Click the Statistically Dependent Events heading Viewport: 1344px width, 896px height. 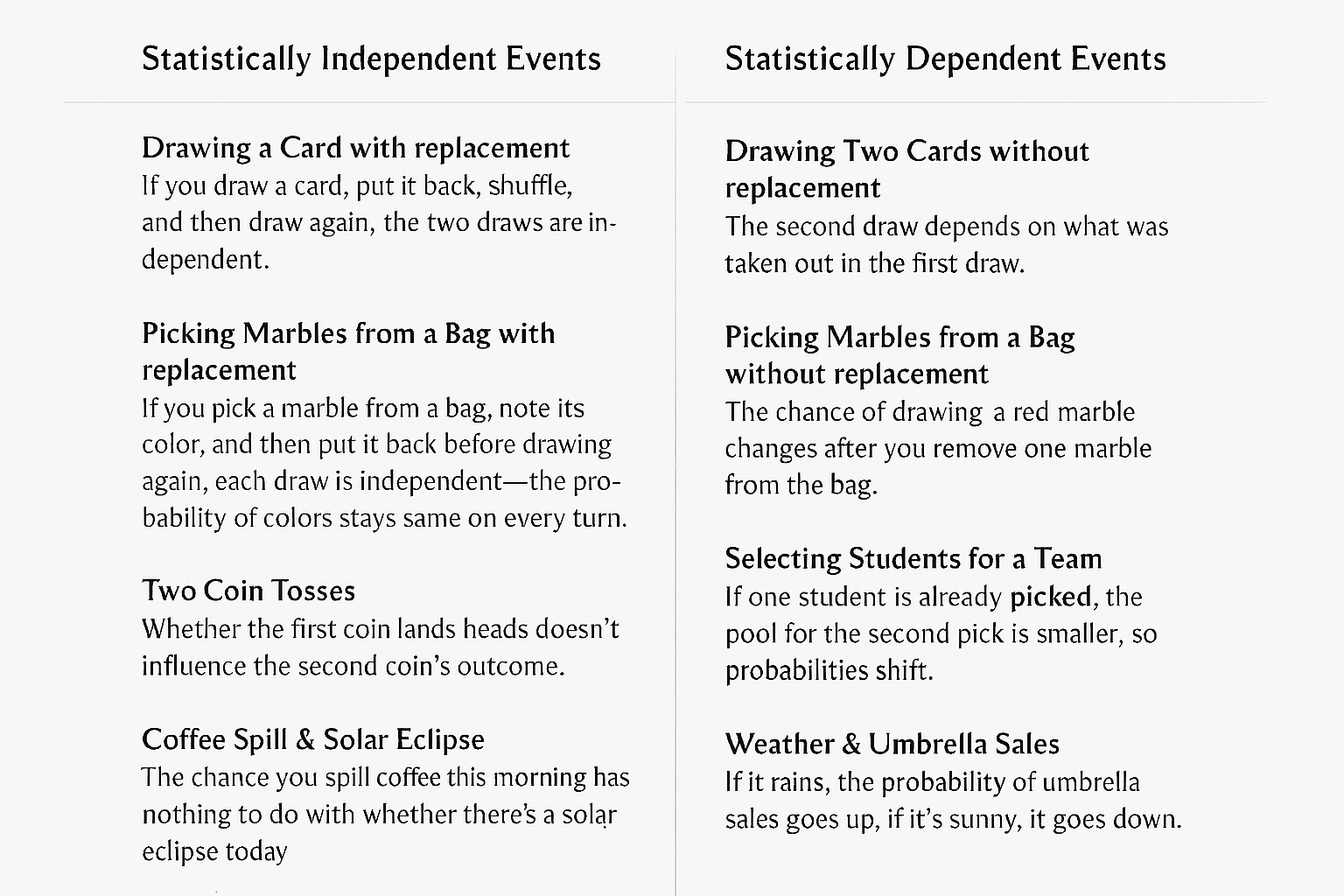pos(946,59)
